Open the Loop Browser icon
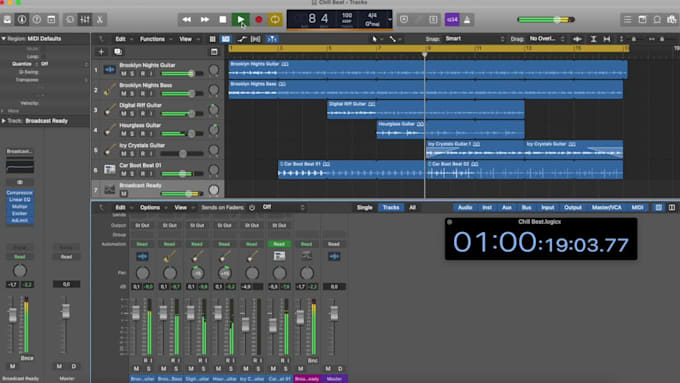 pyautogui.click(x=657, y=20)
